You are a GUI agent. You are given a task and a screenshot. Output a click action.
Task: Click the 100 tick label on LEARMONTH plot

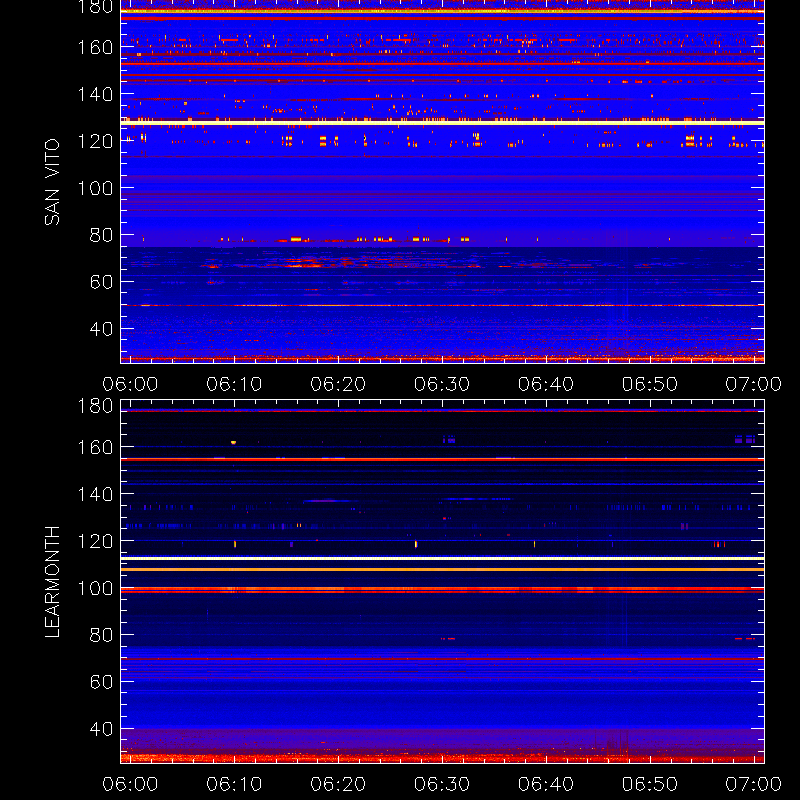pos(95,588)
